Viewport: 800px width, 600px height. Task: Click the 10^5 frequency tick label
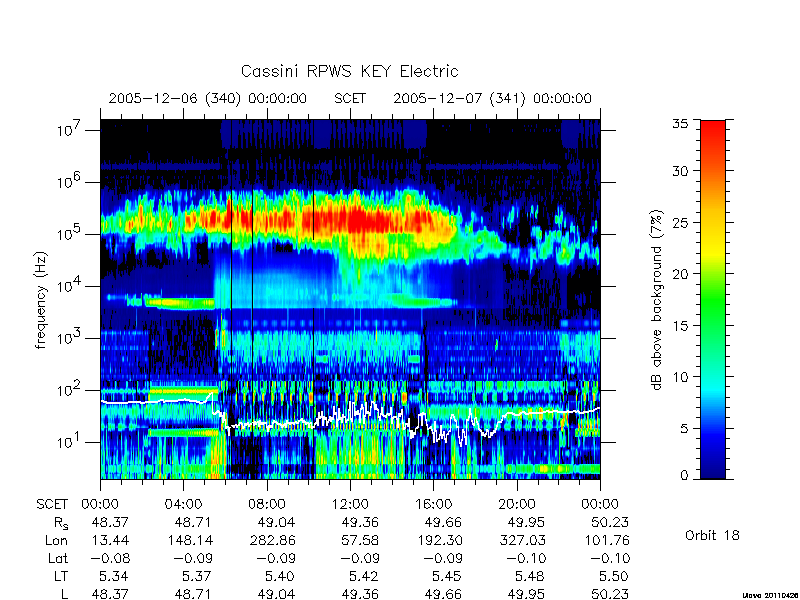tap(69, 233)
